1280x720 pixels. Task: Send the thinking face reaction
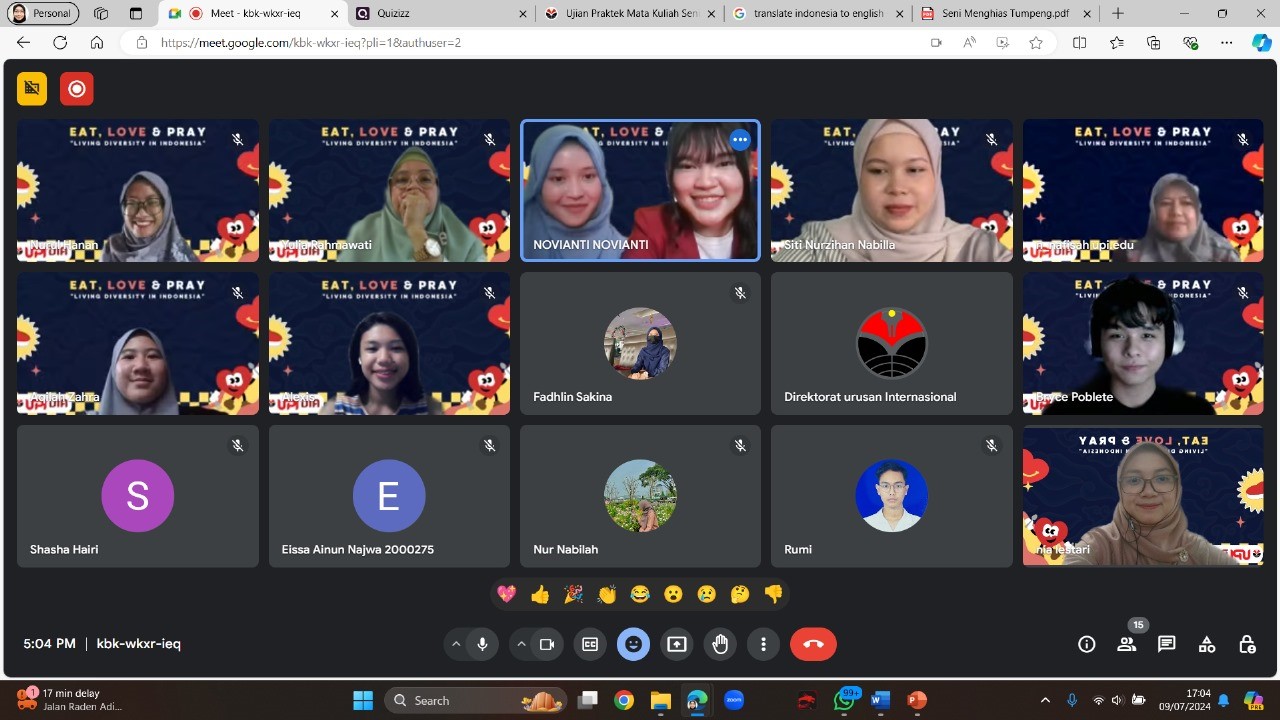[x=740, y=594]
